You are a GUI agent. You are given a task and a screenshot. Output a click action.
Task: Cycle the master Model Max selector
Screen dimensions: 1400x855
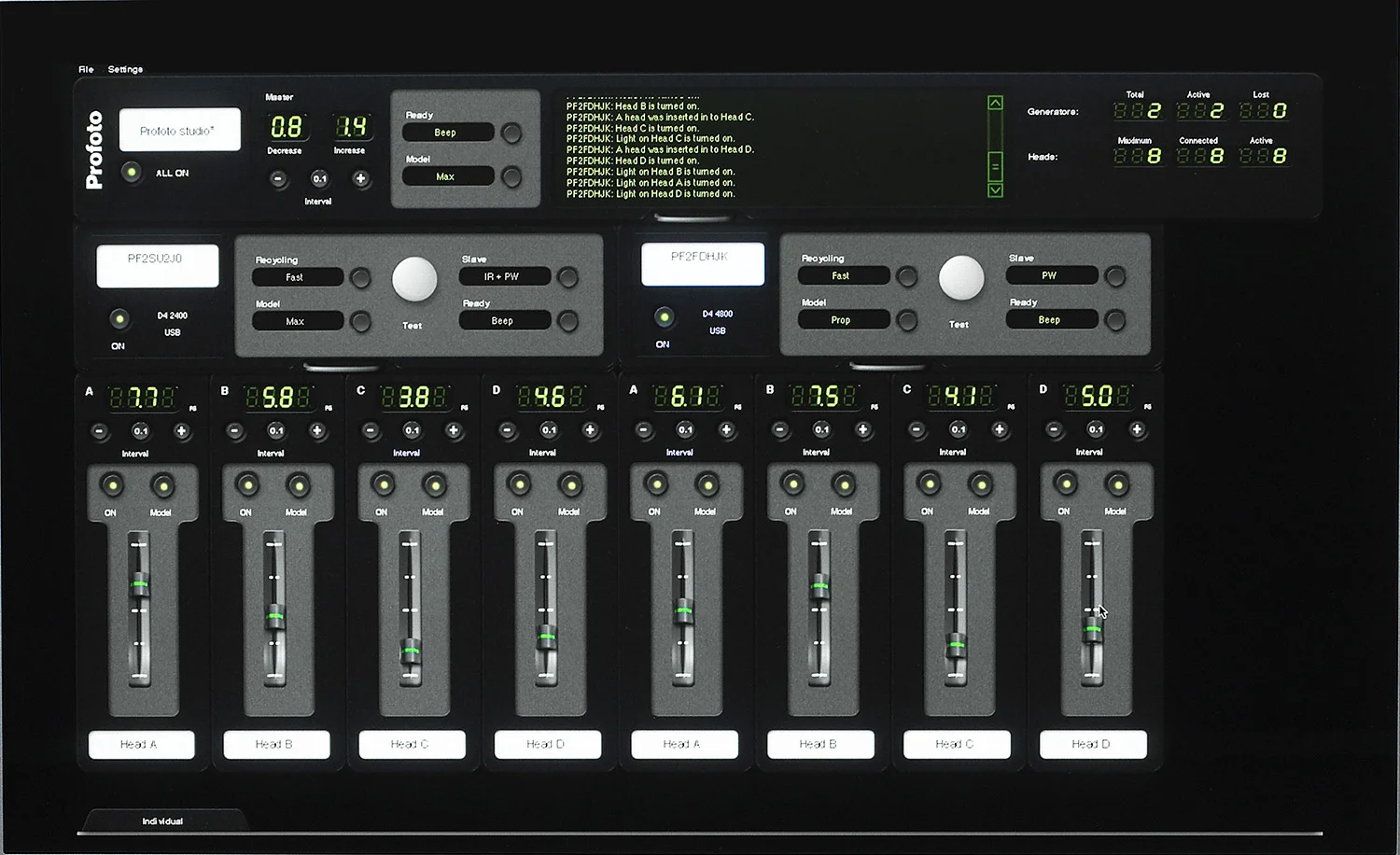click(x=511, y=176)
